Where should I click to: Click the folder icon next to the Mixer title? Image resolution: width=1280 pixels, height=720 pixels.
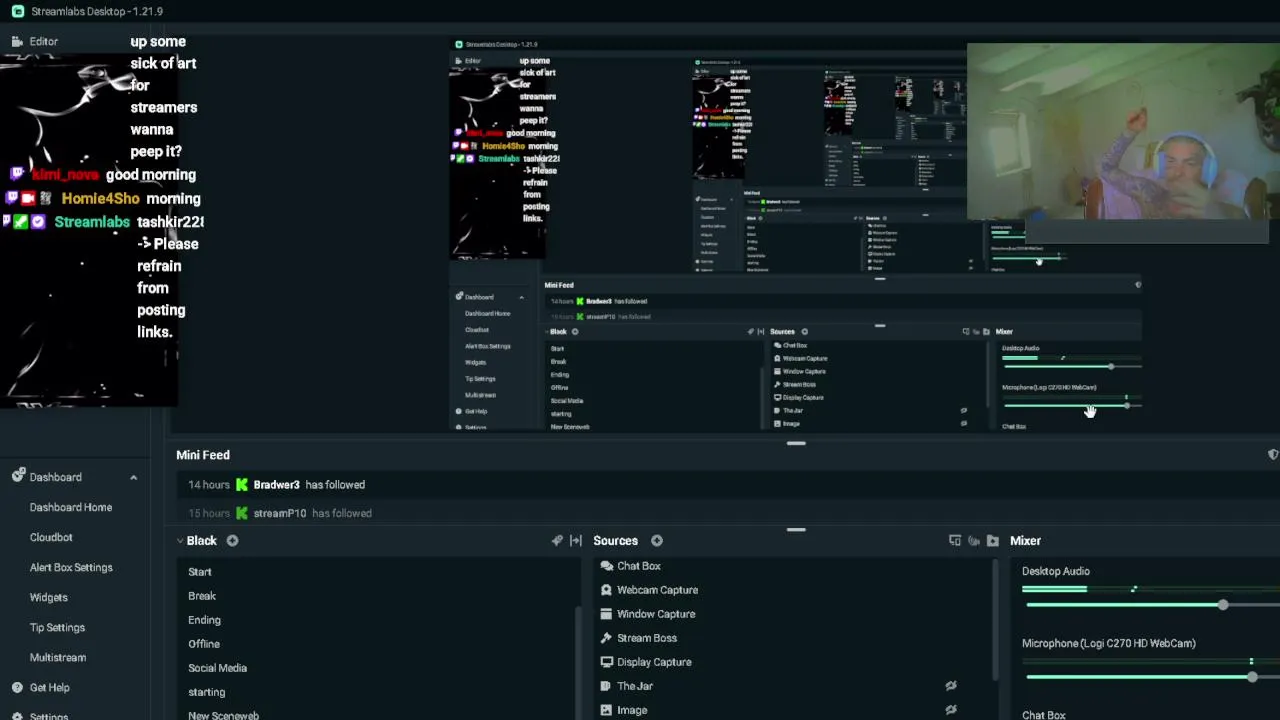[x=992, y=541]
